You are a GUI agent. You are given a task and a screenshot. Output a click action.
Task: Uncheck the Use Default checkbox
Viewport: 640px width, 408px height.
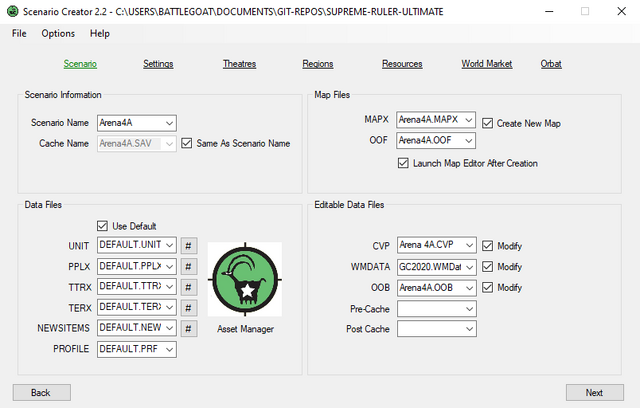pos(102,226)
